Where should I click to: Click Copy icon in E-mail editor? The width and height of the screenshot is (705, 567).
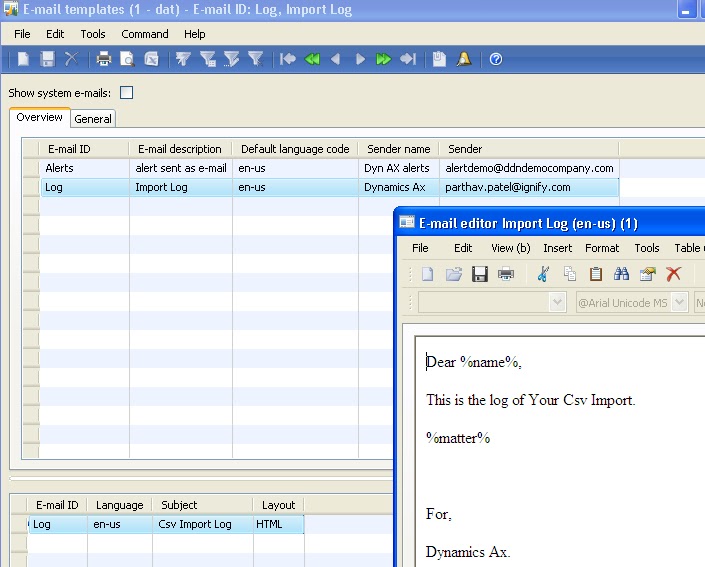point(570,274)
